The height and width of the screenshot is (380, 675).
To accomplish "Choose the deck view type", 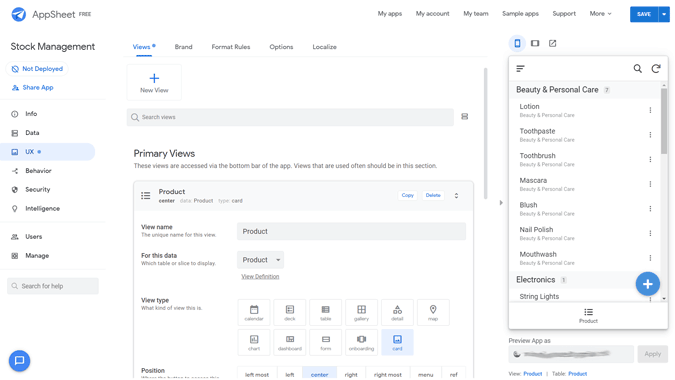I will [290, 312].
